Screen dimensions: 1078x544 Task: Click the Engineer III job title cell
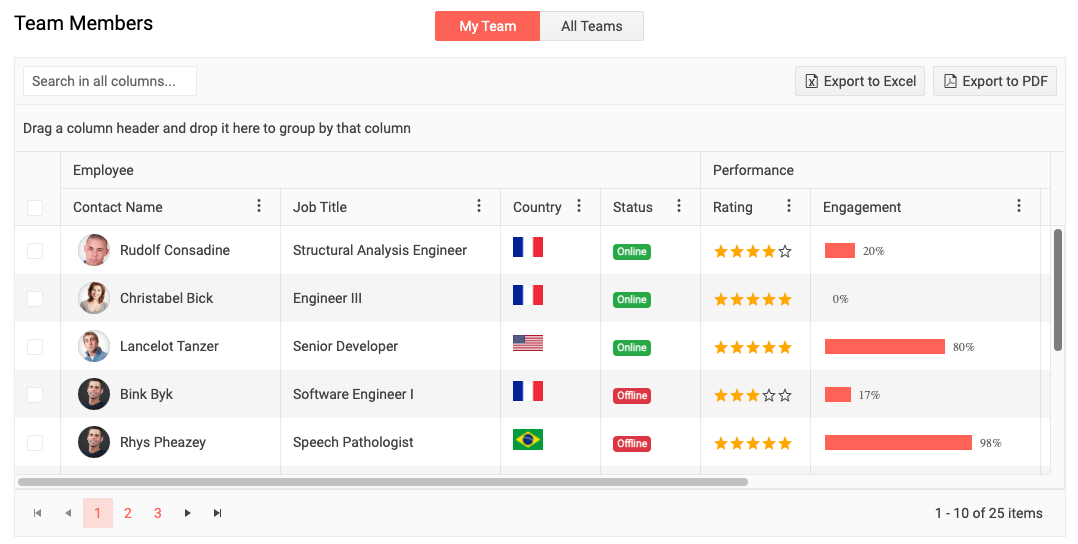point(390,298)
